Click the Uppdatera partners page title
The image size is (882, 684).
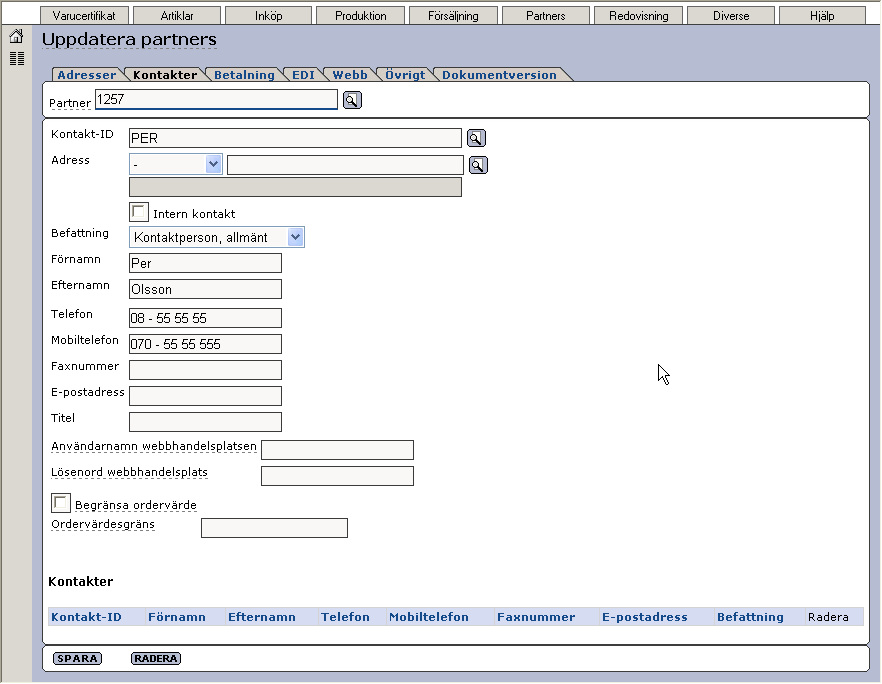(129, 39)
